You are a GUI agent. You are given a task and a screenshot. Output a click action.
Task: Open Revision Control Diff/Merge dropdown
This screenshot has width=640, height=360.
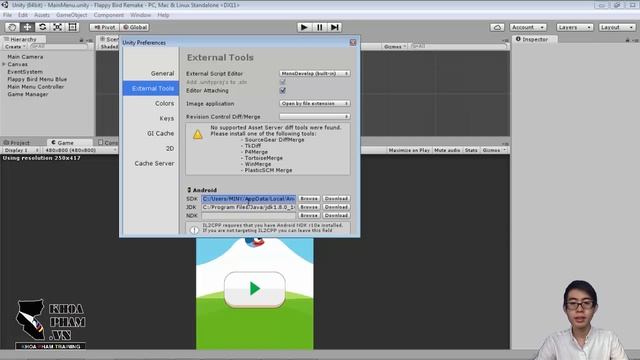point(315,116)
